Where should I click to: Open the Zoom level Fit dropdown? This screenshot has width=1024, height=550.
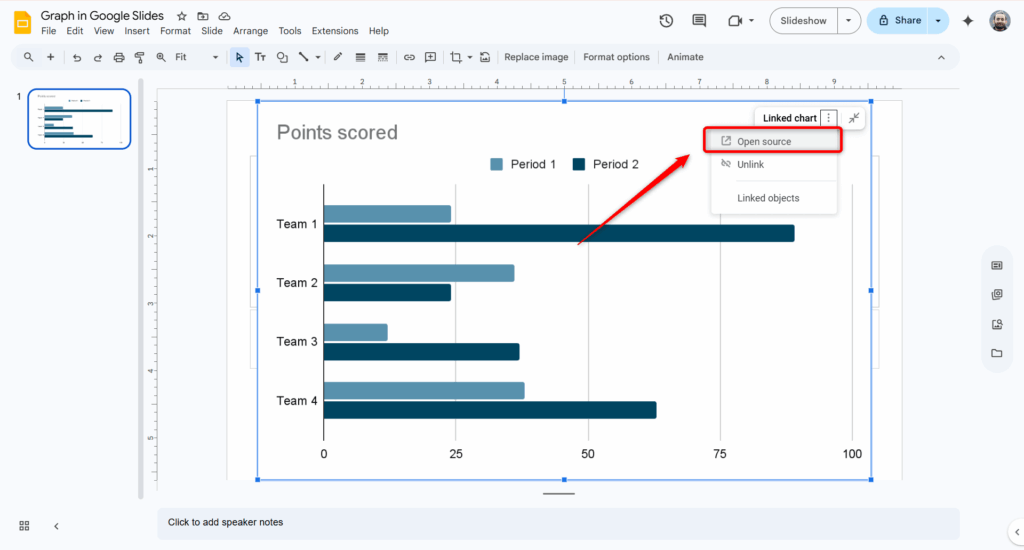coord(196,57)
